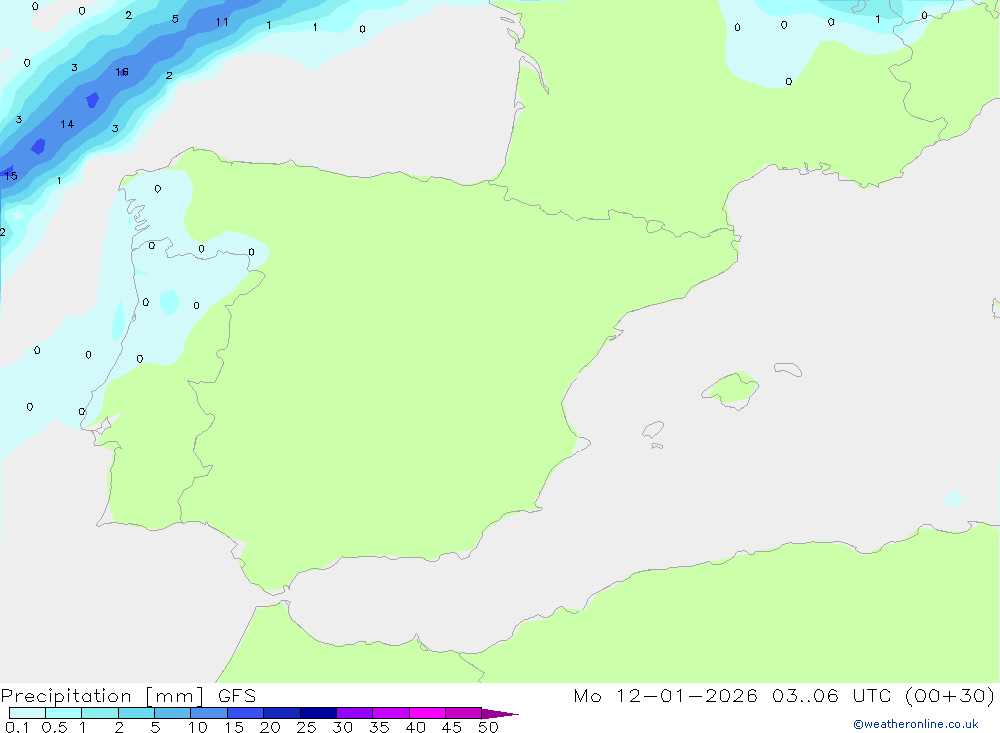Click the '11' precipitation value on the map
Image resolution: width=1000 pixels, height=733 pixels.
(222, 22)
